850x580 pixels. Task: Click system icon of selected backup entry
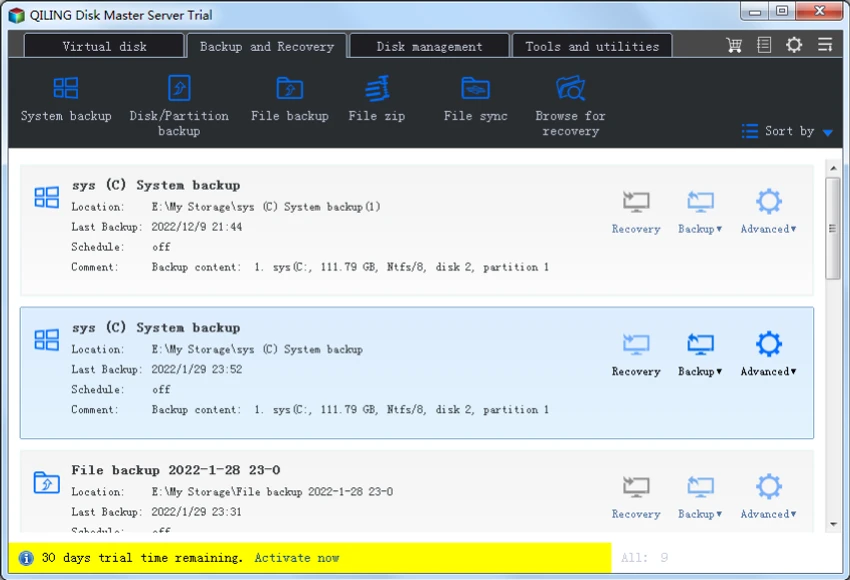pos(47,340)
